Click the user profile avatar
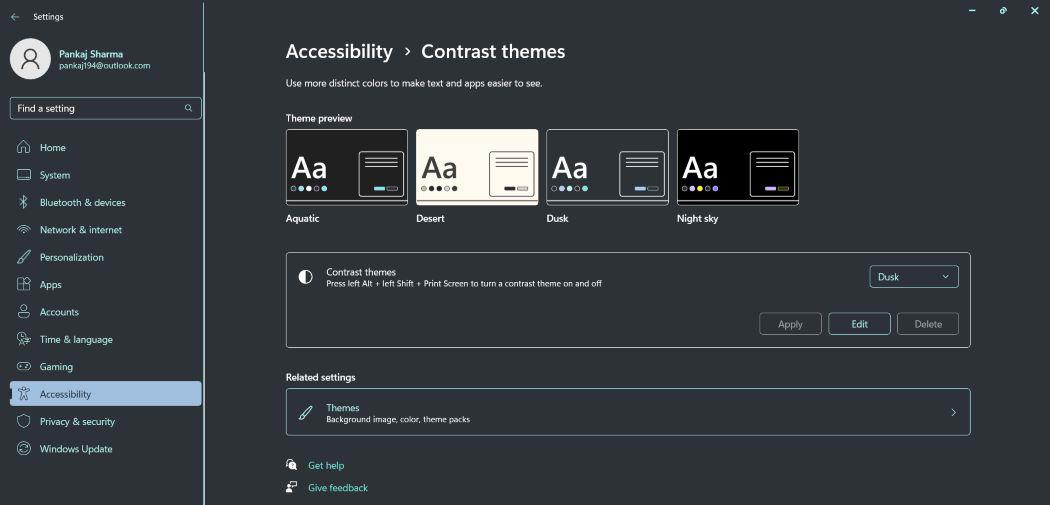The width and height of the screenshot is (1050, 505). click(30, 59)
